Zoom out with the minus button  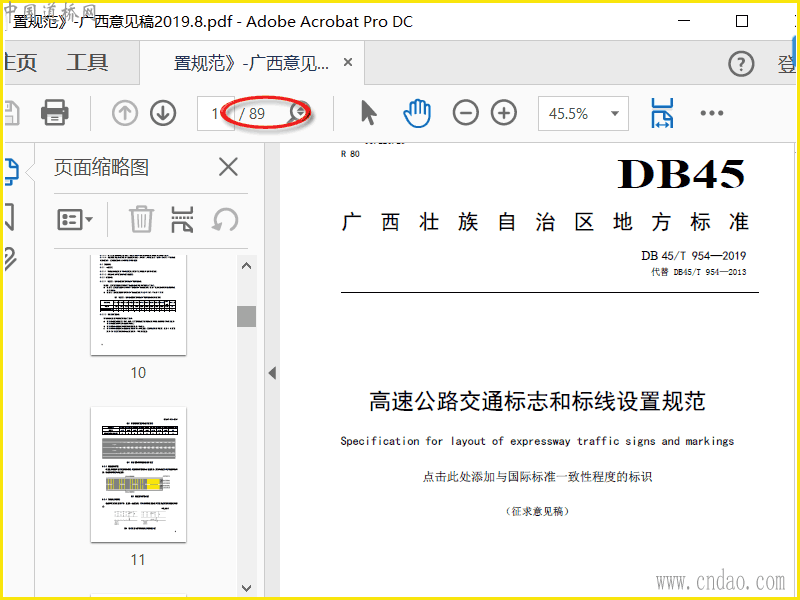click(x=465, y=113)
